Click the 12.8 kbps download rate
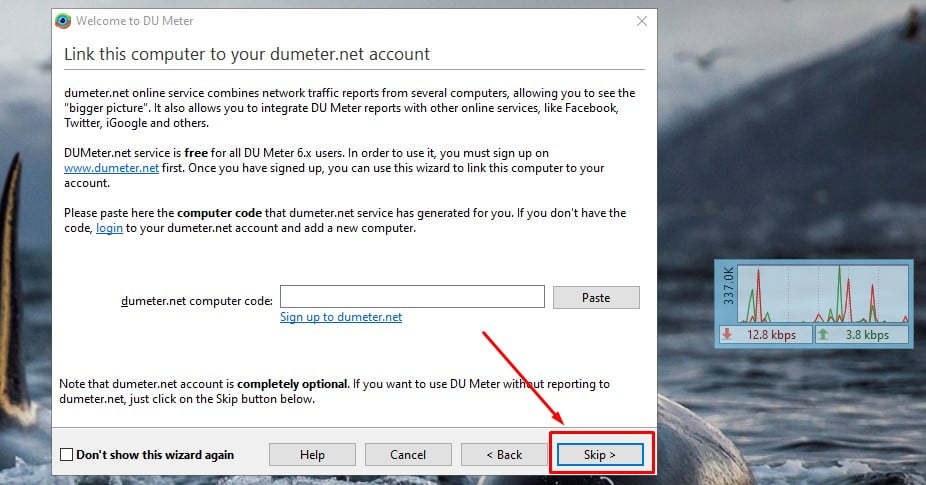The image size is (926, 485). (771, 335)
